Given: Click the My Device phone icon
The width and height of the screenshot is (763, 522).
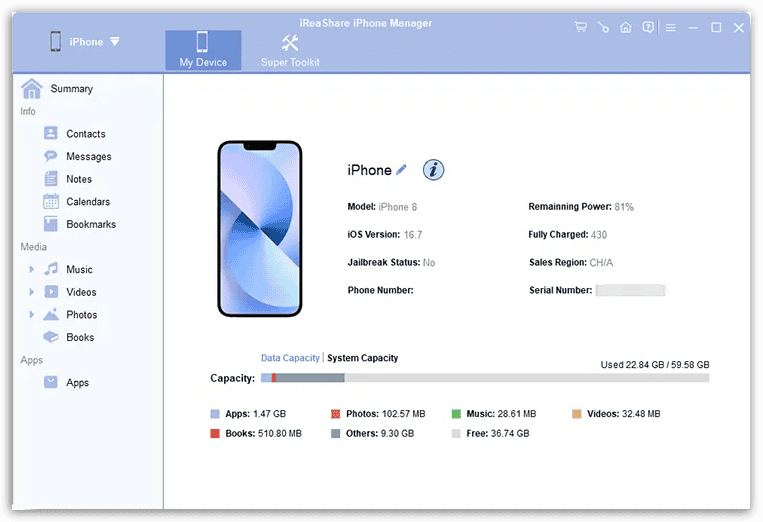Looking at the screenshot, I should pos(202,42).
